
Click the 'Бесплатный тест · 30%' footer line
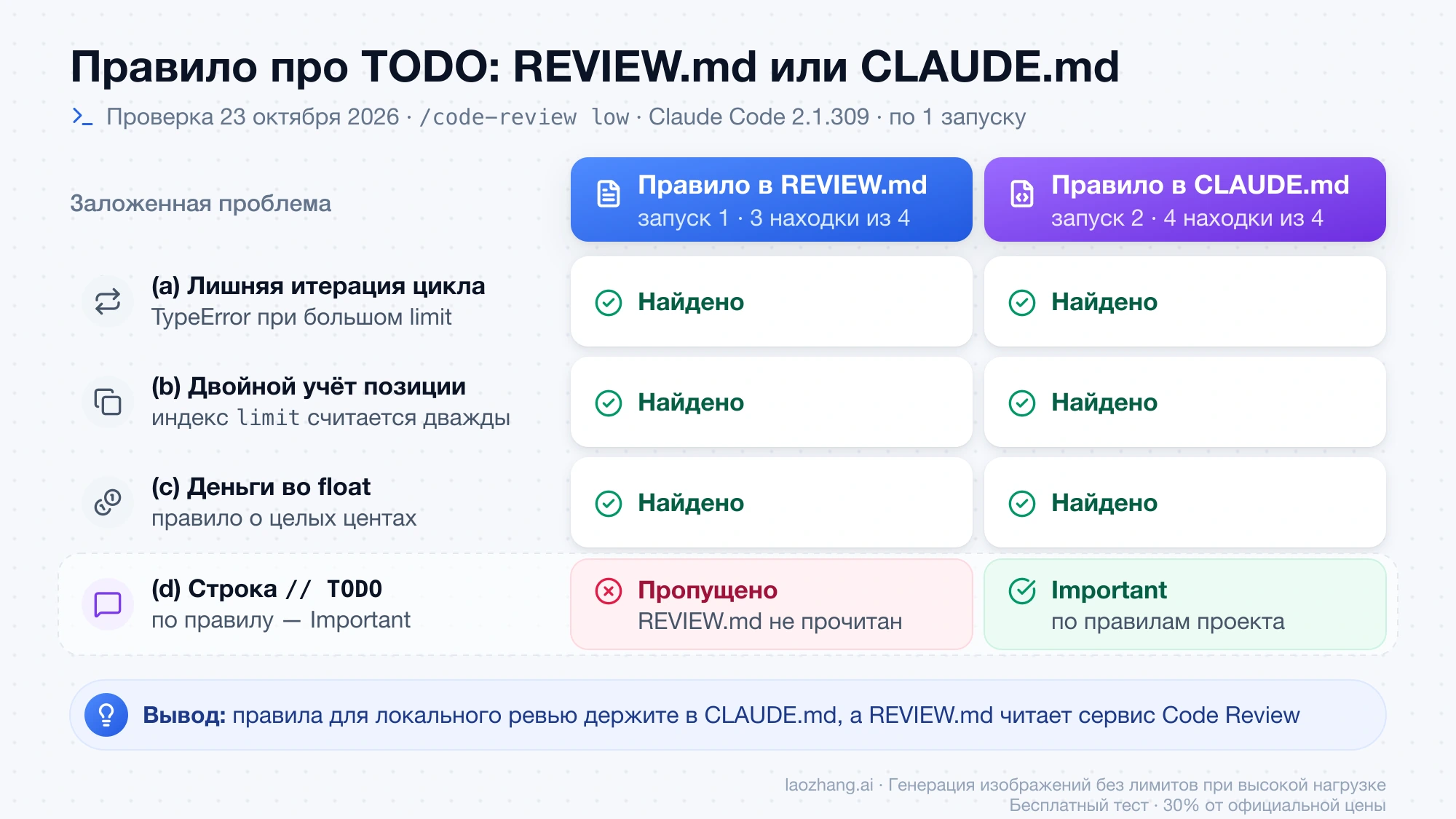click(1198, 805)
